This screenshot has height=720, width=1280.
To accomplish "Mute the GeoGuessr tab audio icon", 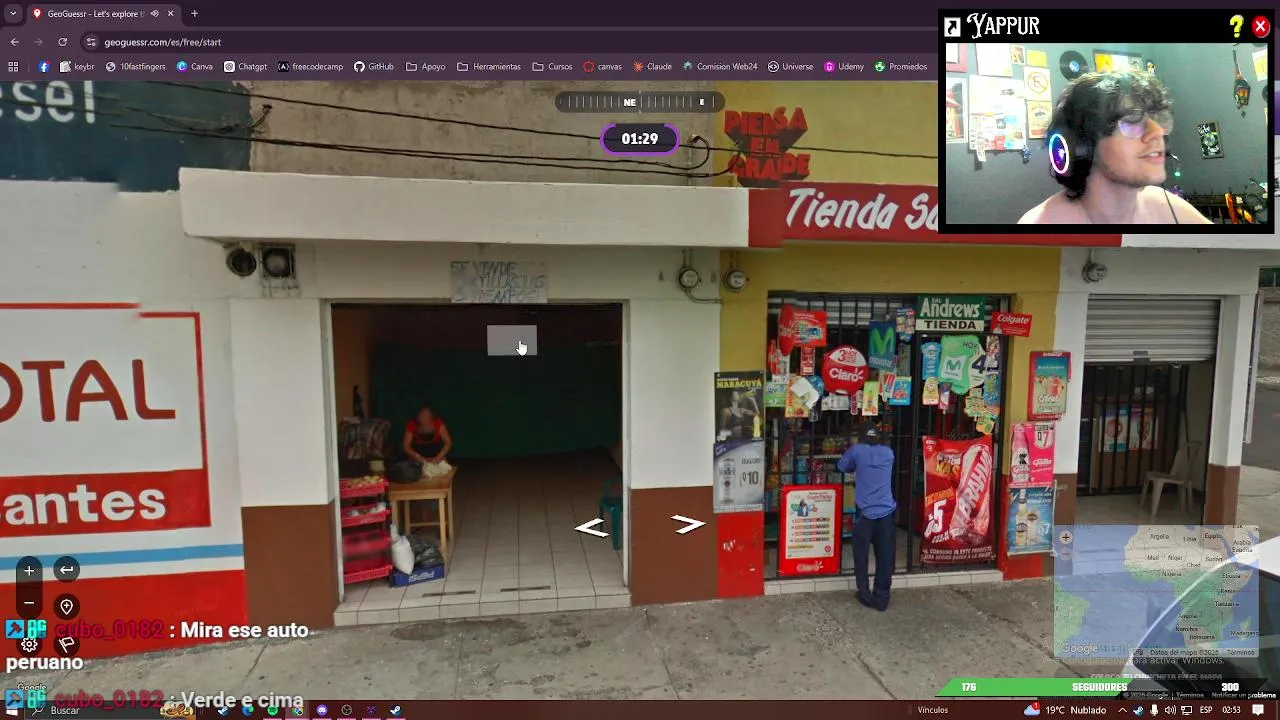I will pyautogui.click(x=154, y=14).
